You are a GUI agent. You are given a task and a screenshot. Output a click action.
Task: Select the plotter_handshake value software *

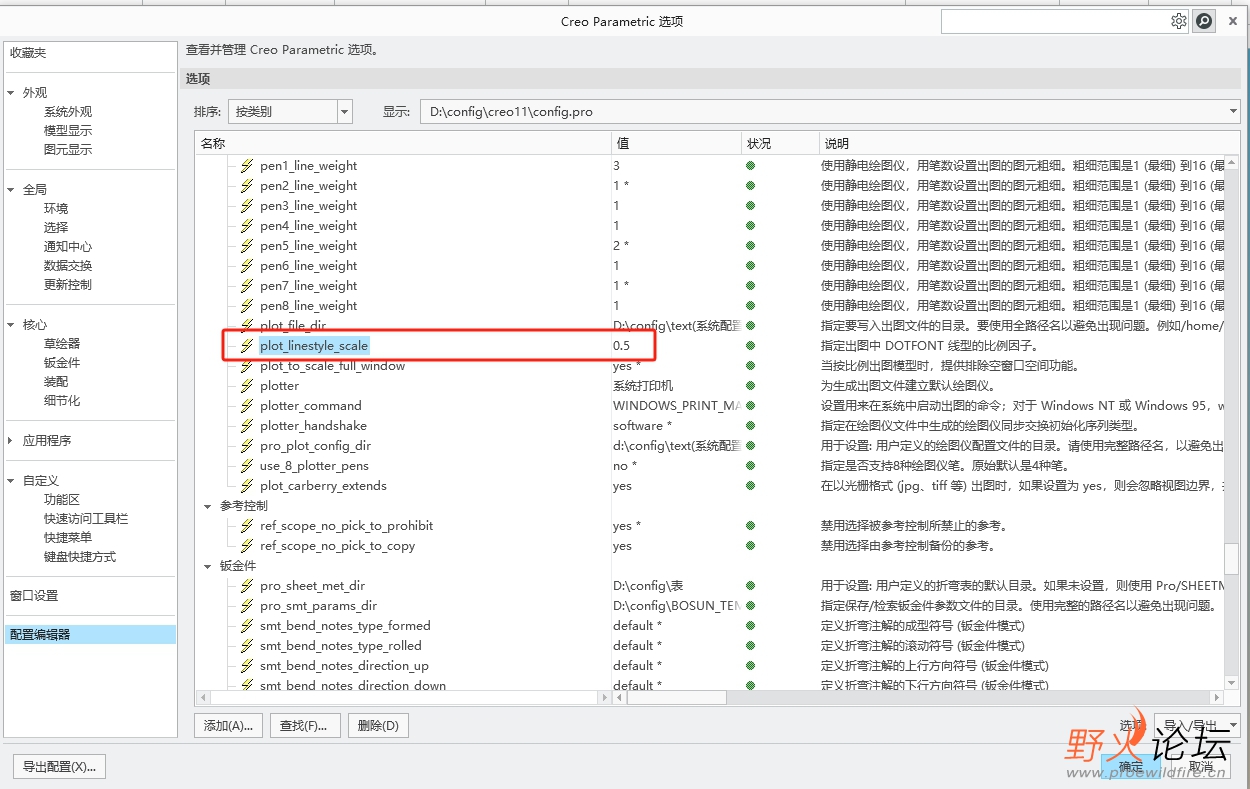click(x=640, y=426)
